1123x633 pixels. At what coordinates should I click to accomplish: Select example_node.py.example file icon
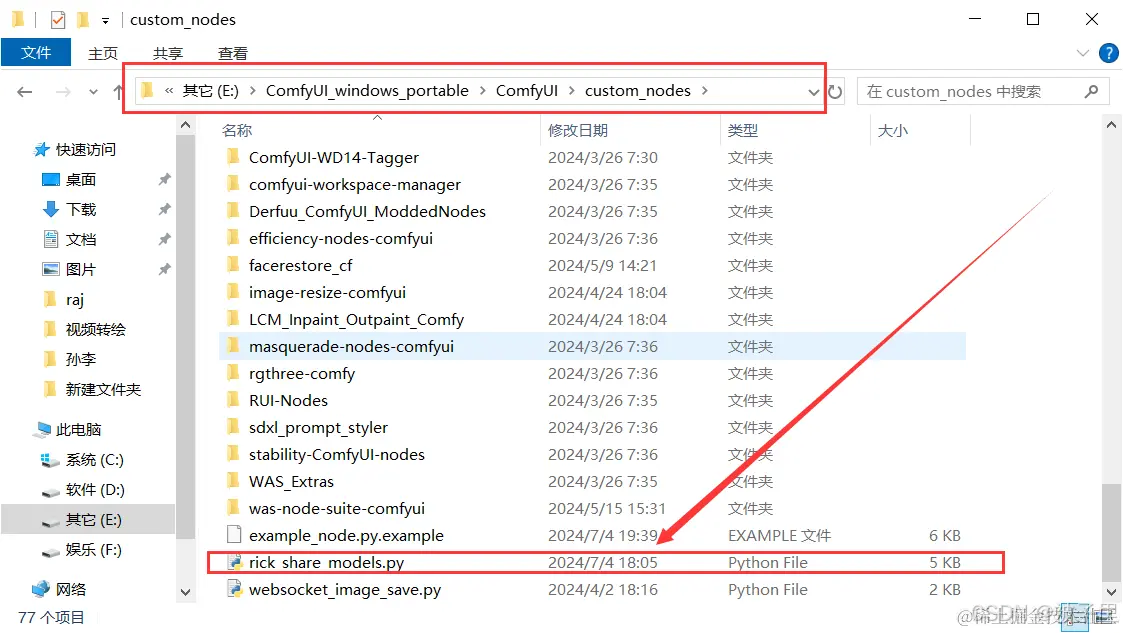233,535
